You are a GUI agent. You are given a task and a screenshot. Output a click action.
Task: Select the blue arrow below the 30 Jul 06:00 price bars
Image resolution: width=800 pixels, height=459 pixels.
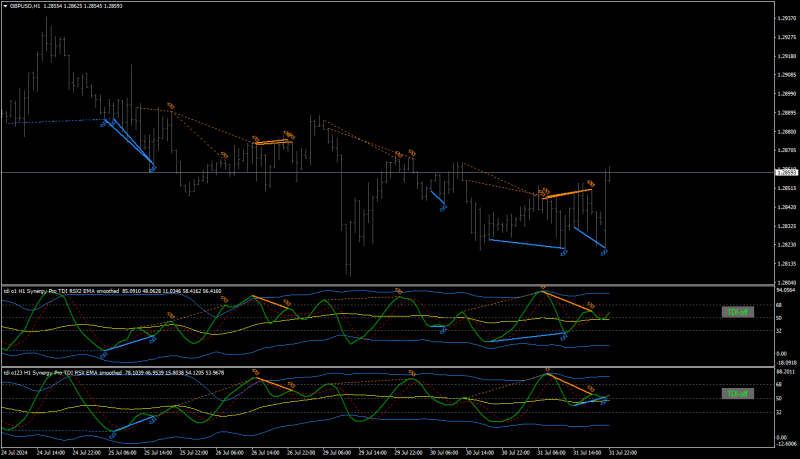pos(443,208)
